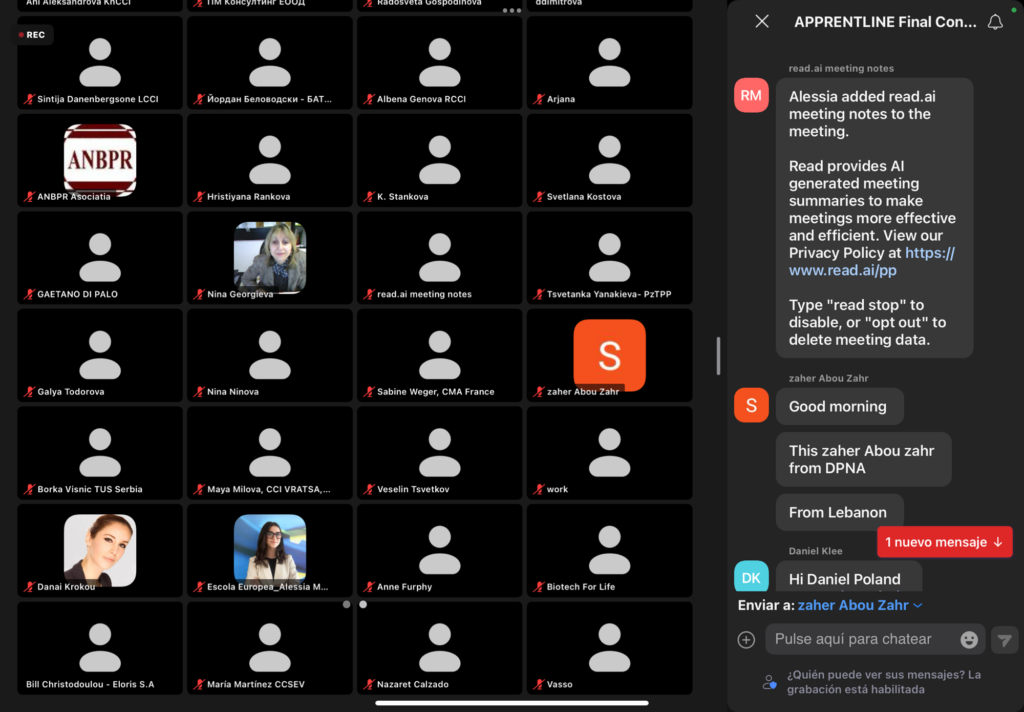The height and width of the screenshot is (712, 1024).
Task: Click the DK Daniel Klee avatar
Action: click(x=751, y=577)
